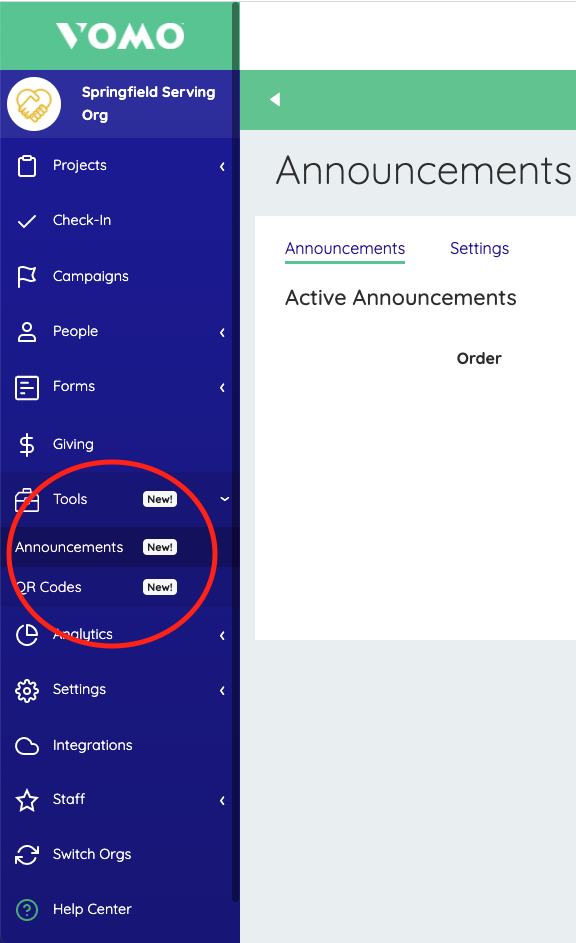Expand the Projects submenu chevron
Screen dimensions: 576x943
pos(222,166)
